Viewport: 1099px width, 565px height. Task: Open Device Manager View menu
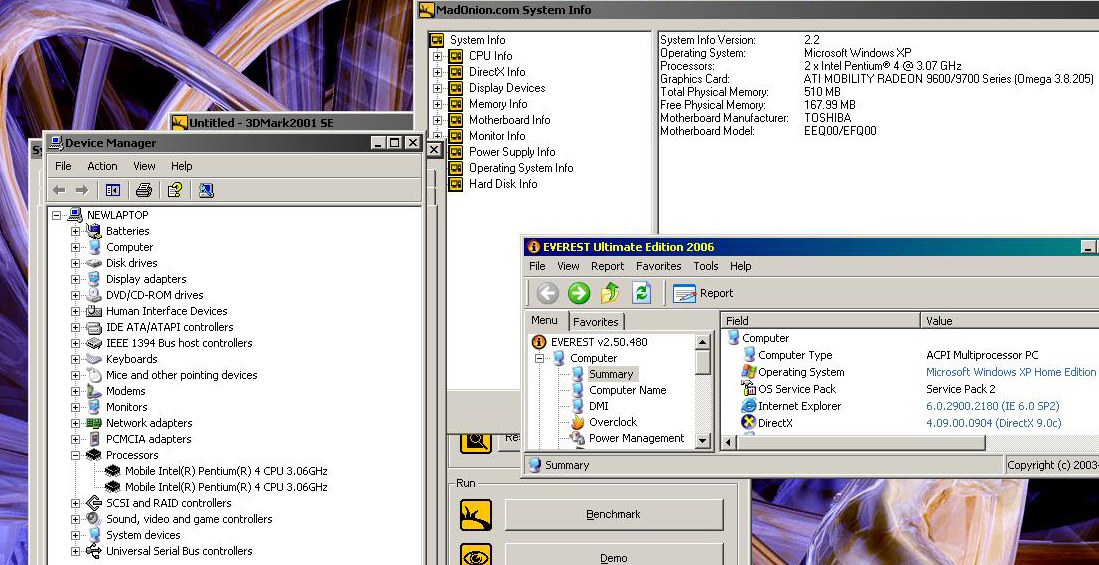tap(144, 166)
